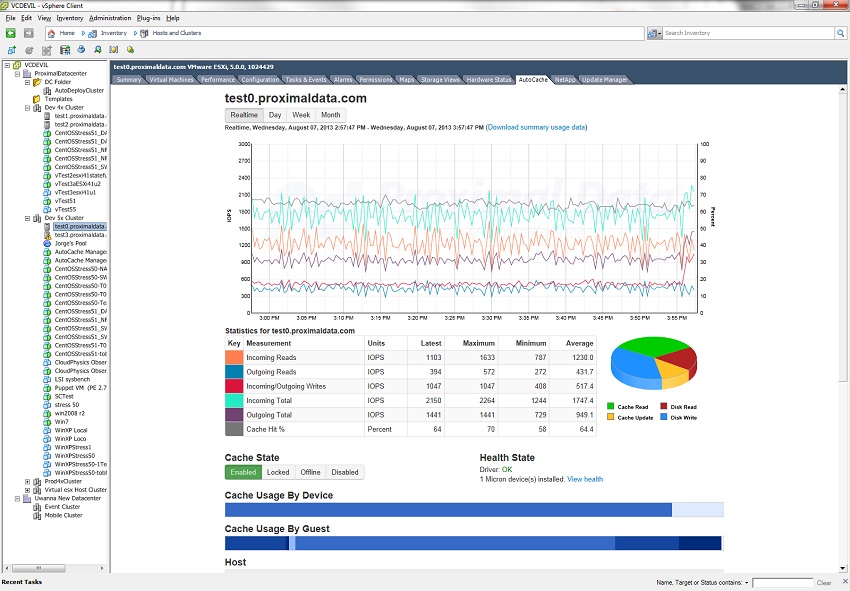Click the VM icon beside vTest55
This screenshot has height=591, width=850.
47,210
